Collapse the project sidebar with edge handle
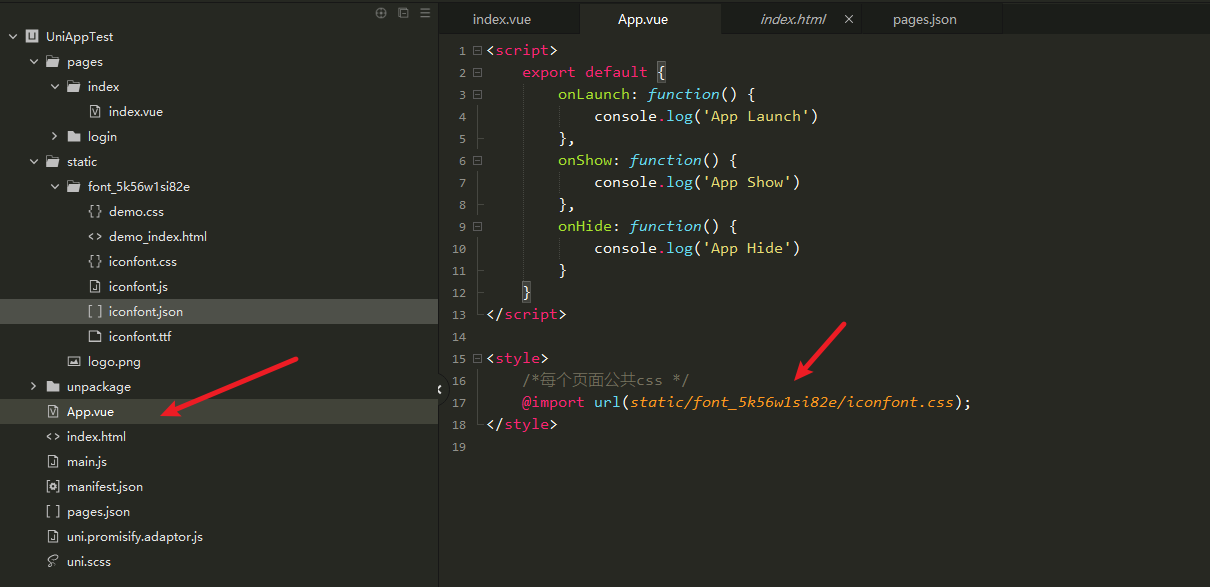This screenshot has width=1210, height=587. (439, 388)
